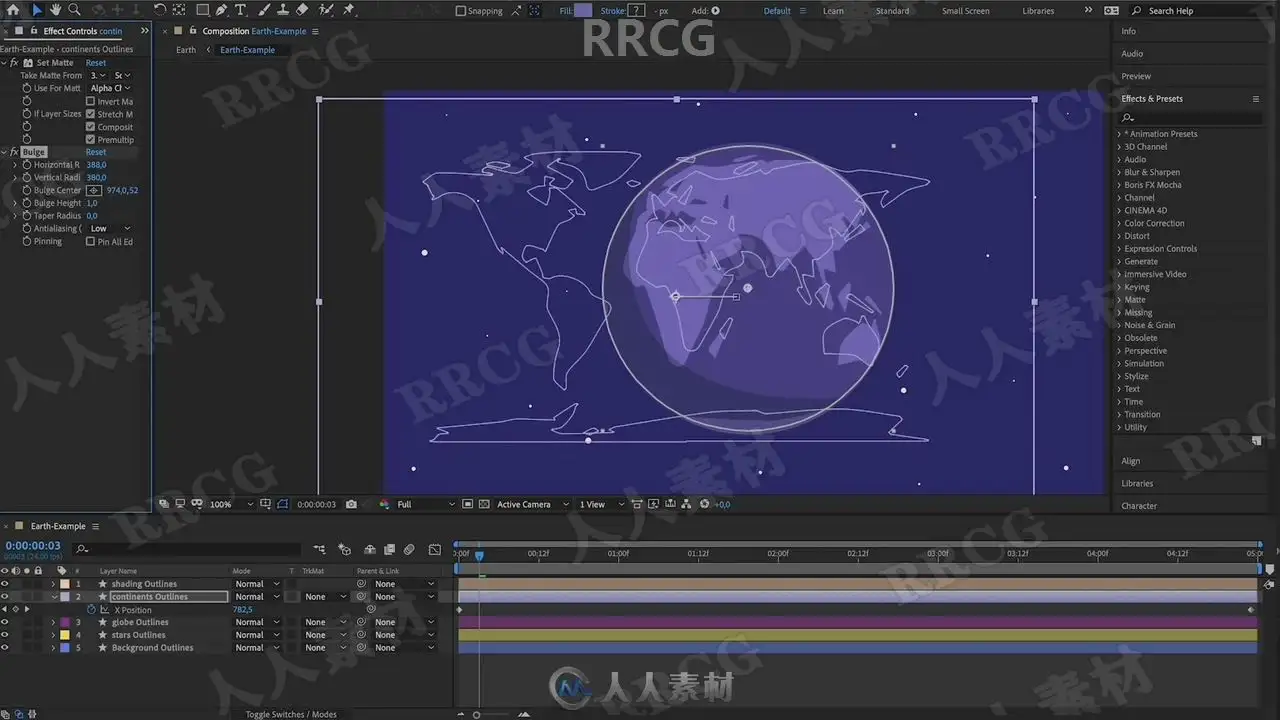The width and height of the screenshot is (1280, 720).
Task: Open the Preview panel
Action: pos(1136,76)
